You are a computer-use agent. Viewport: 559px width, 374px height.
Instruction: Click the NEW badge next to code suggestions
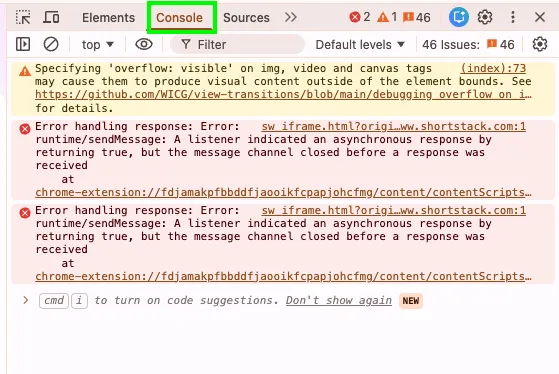click(x=411, y=301)
